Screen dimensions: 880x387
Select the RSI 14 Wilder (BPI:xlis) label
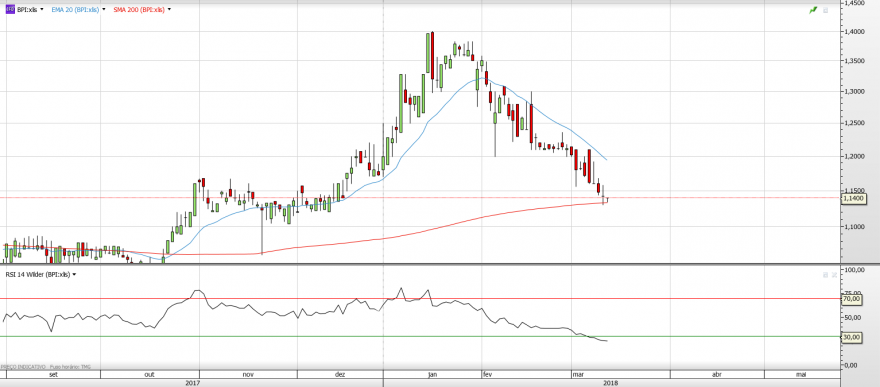coord(38,274)
